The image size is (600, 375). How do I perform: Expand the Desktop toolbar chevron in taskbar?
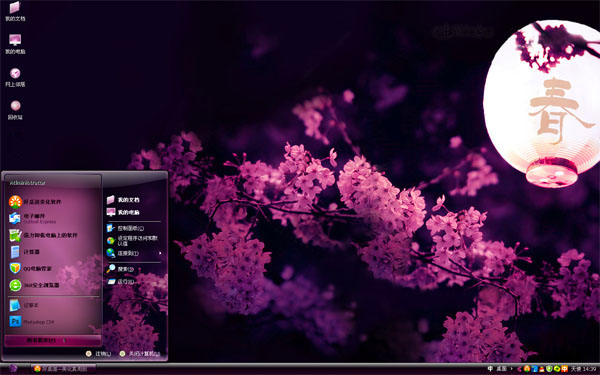(x=512, y=369)
